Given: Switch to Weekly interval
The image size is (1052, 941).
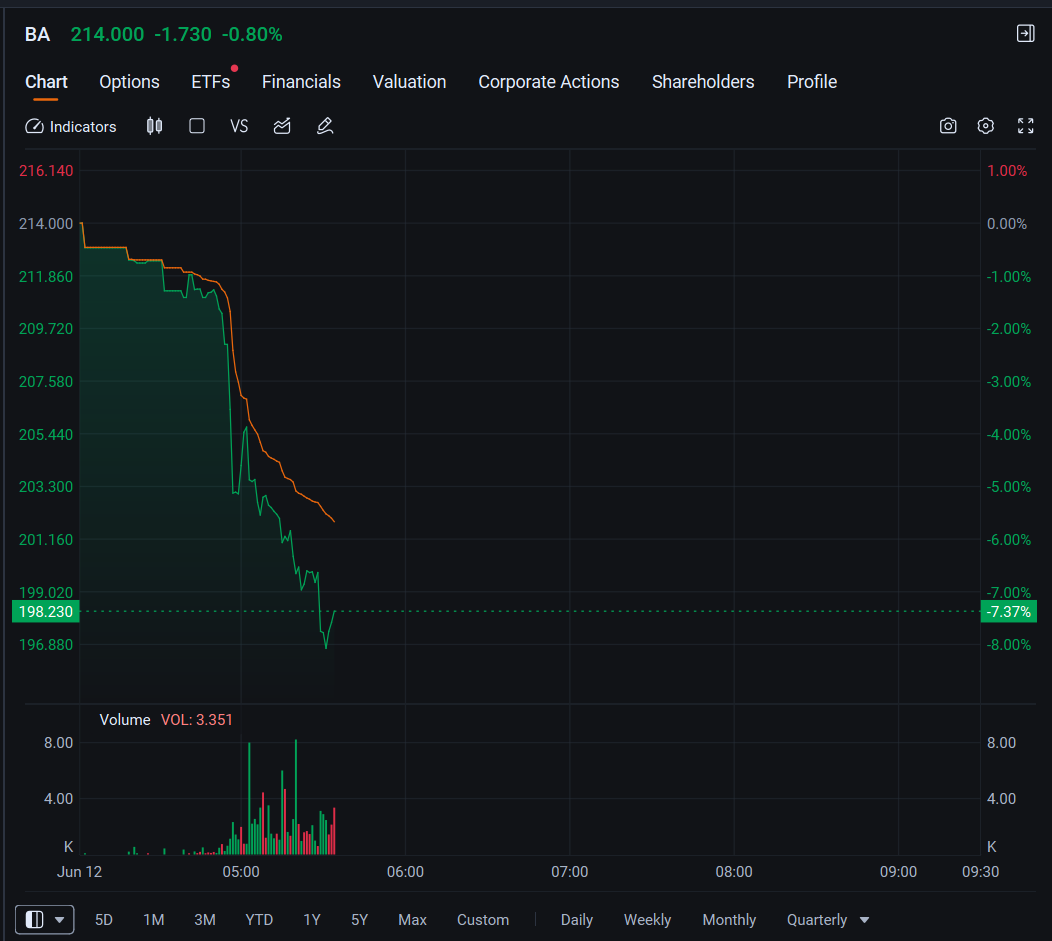Looking at the screenshot, I should coord(647,920).
